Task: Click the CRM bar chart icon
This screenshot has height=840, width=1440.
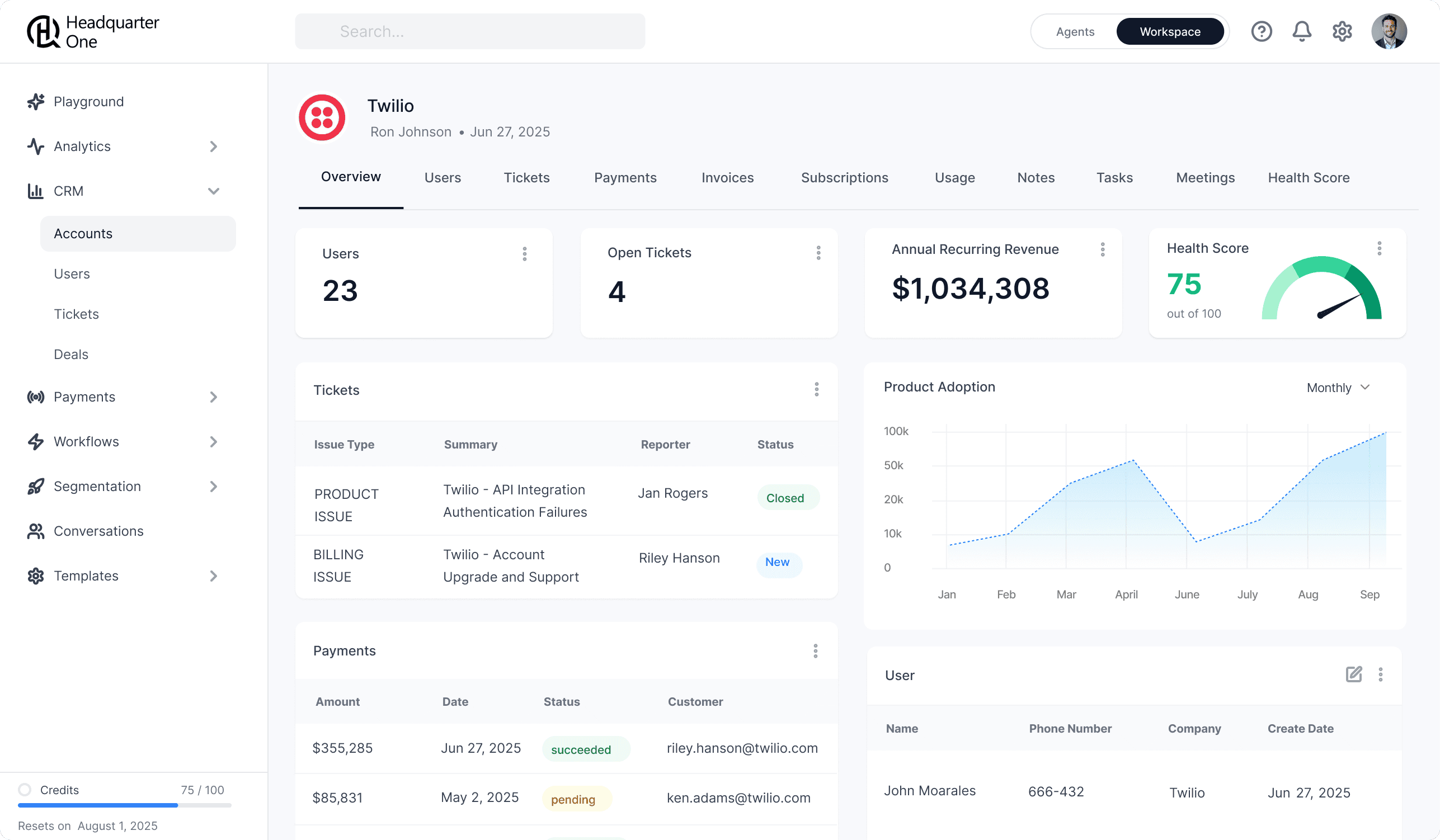Action: (x=35, y=191)
